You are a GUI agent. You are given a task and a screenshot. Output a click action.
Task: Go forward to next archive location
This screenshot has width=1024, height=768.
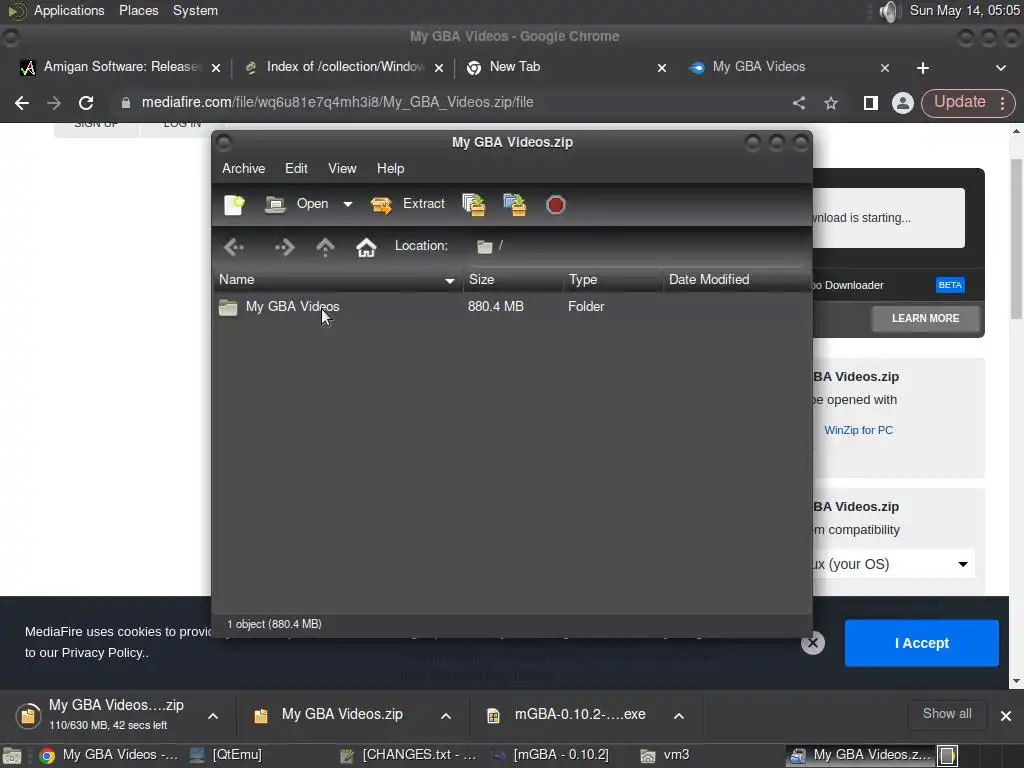(285, 247)
